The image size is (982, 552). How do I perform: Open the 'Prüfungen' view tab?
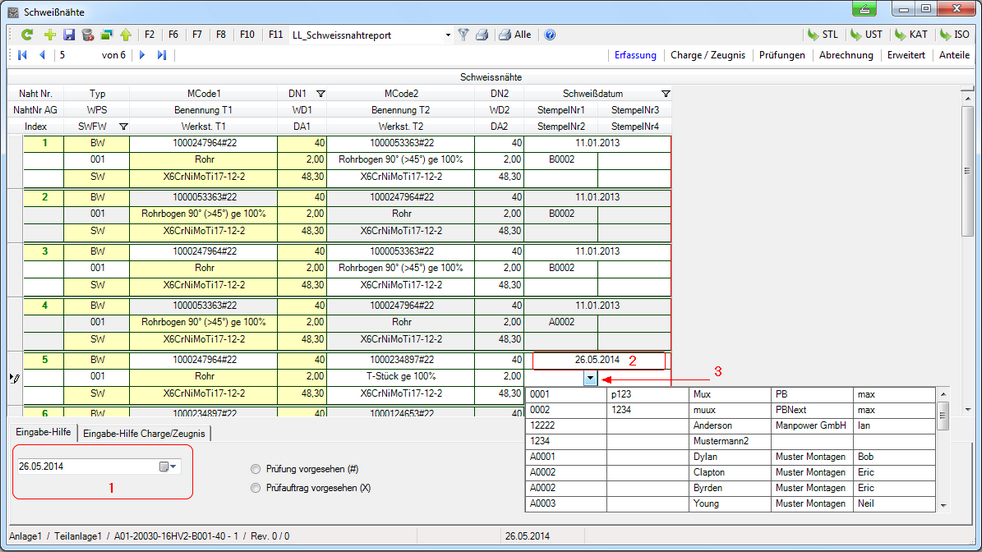click(782, 55)
